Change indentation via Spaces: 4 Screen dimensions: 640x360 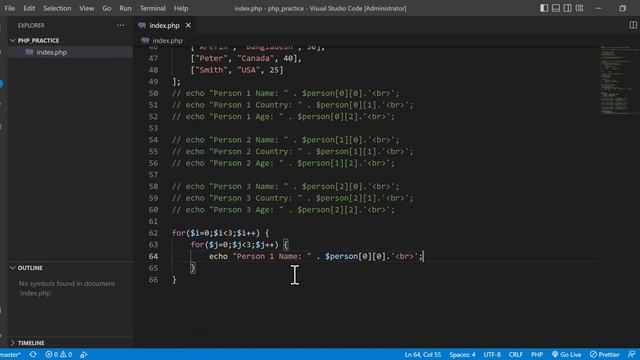[462, 355]
